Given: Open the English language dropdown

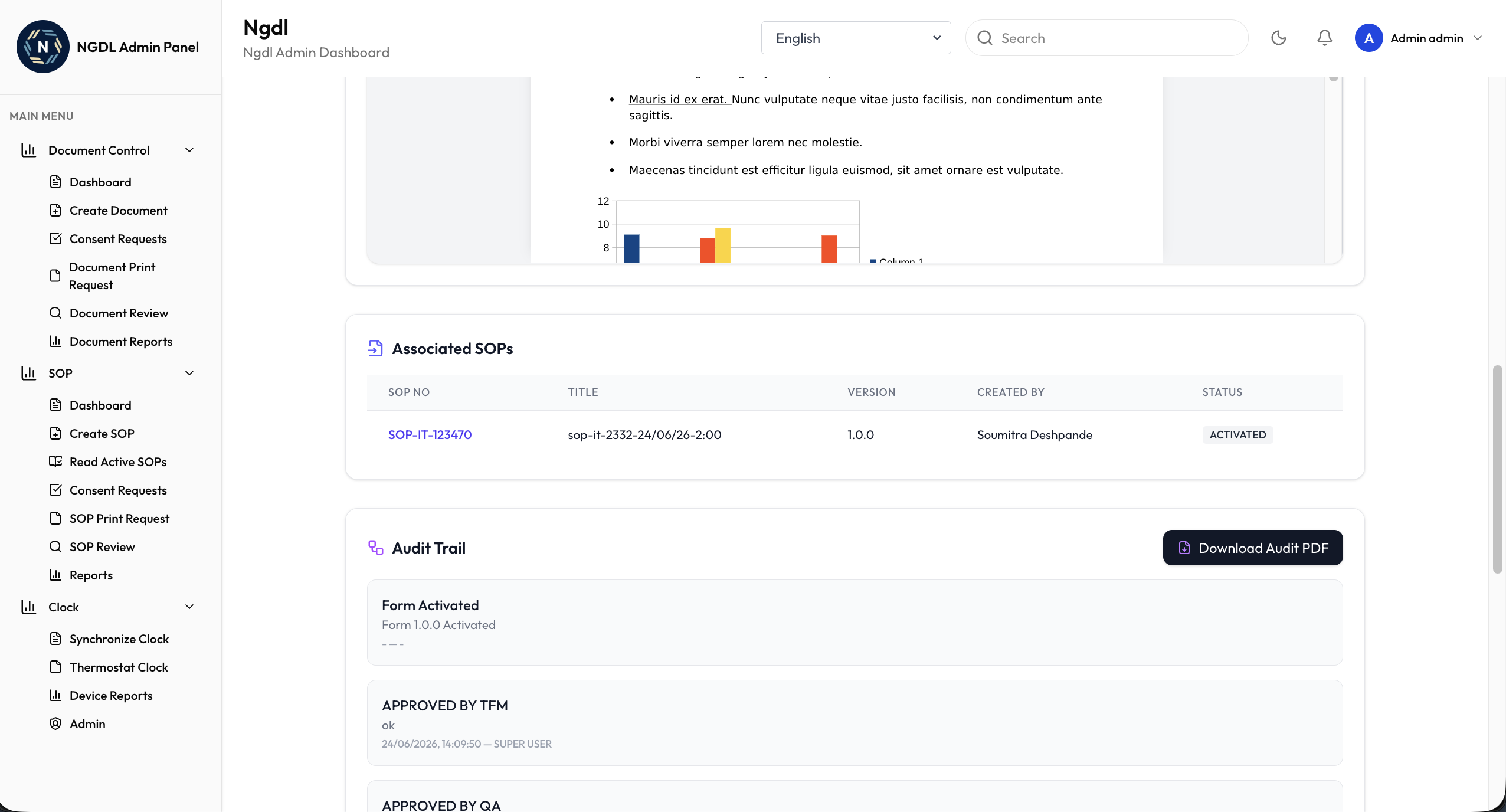Looking at the screenshot, I should [856, 38].
